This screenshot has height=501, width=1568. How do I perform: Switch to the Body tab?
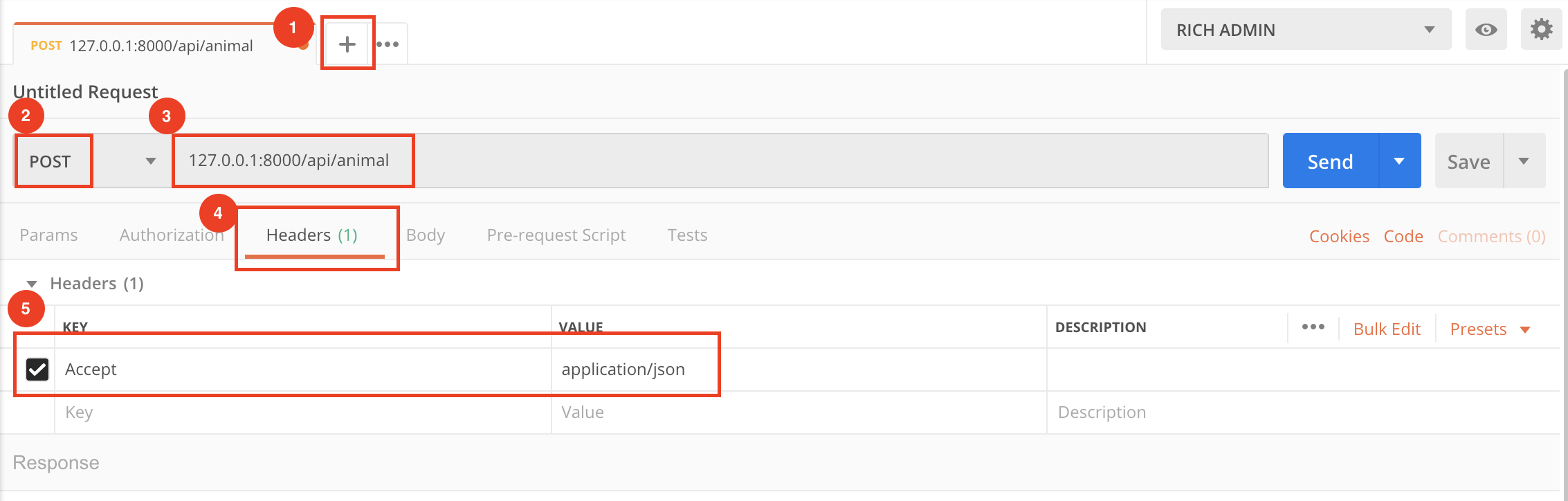pyautogui.click(x=426, y=235)
